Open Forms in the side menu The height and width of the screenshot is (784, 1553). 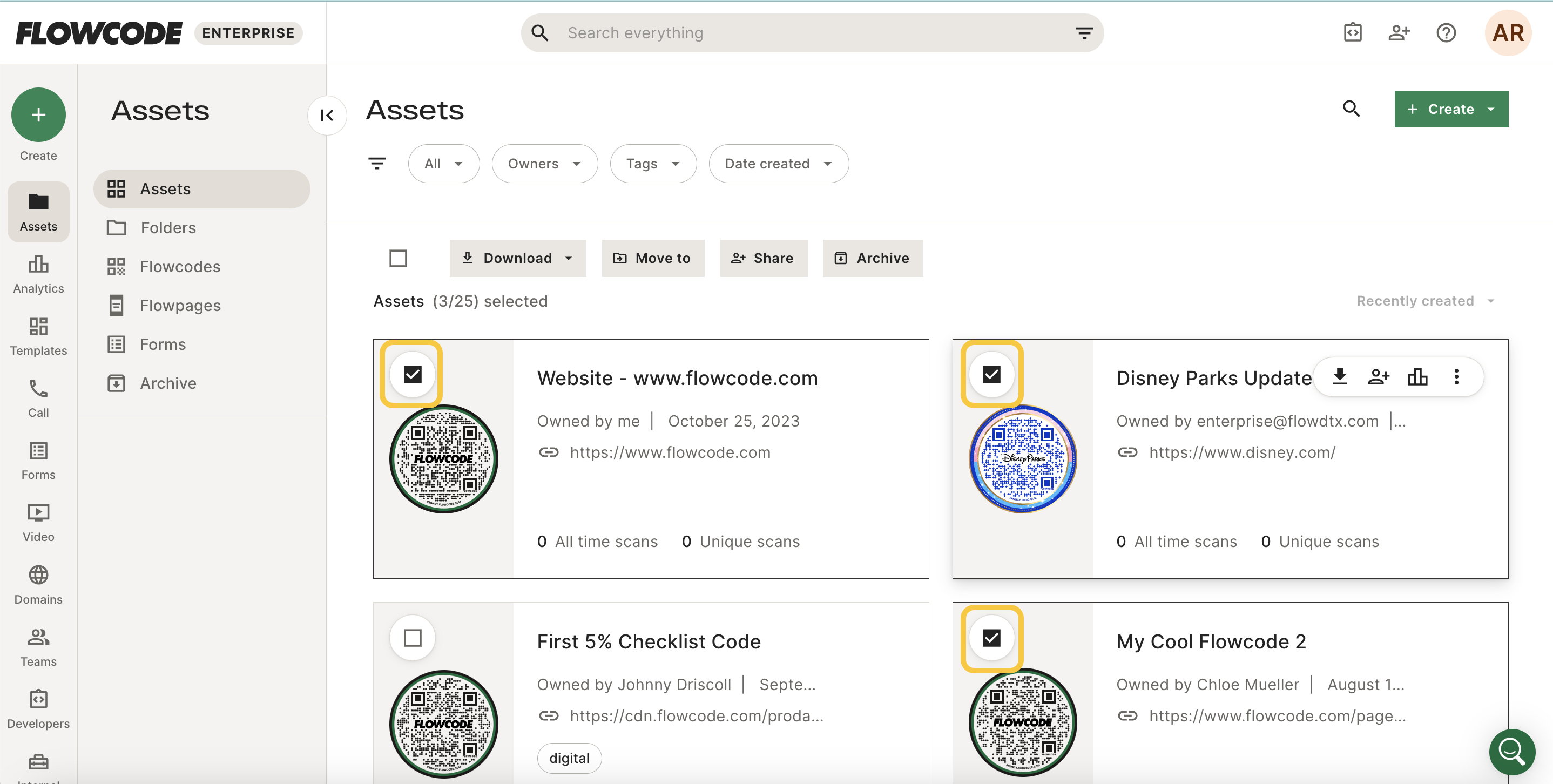(201, 344)
